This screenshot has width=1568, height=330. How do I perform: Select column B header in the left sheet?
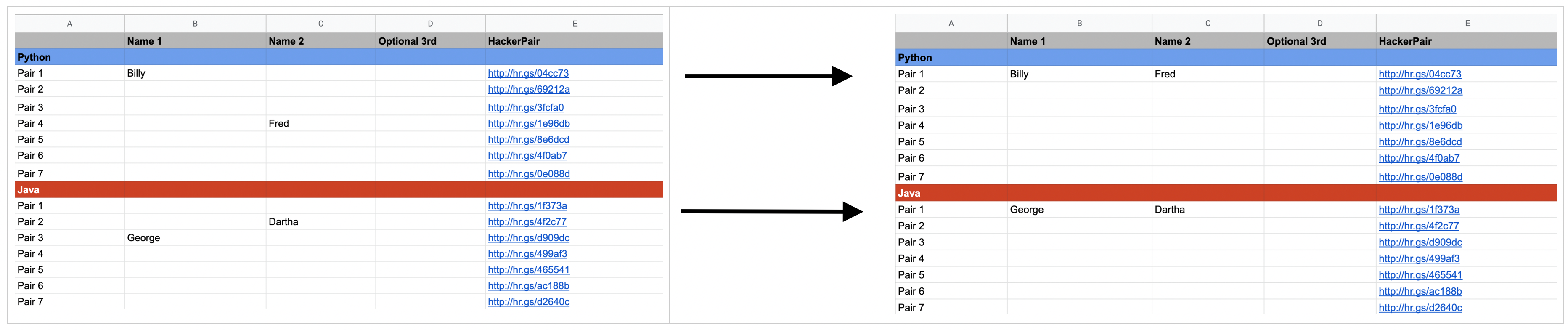(x=195, y=24)
